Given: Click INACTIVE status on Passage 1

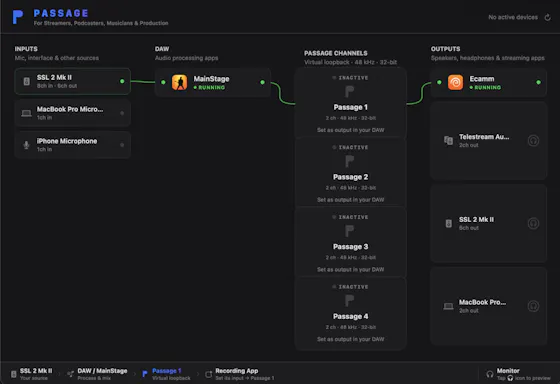Looking at the screenshot, I should click(x=350, y=78).
